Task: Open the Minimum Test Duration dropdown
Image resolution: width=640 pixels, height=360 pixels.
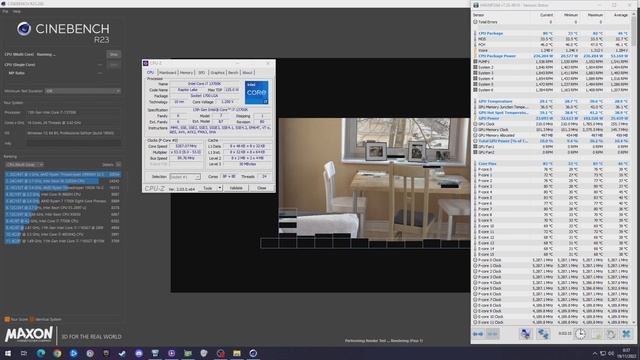Action: 83,91
